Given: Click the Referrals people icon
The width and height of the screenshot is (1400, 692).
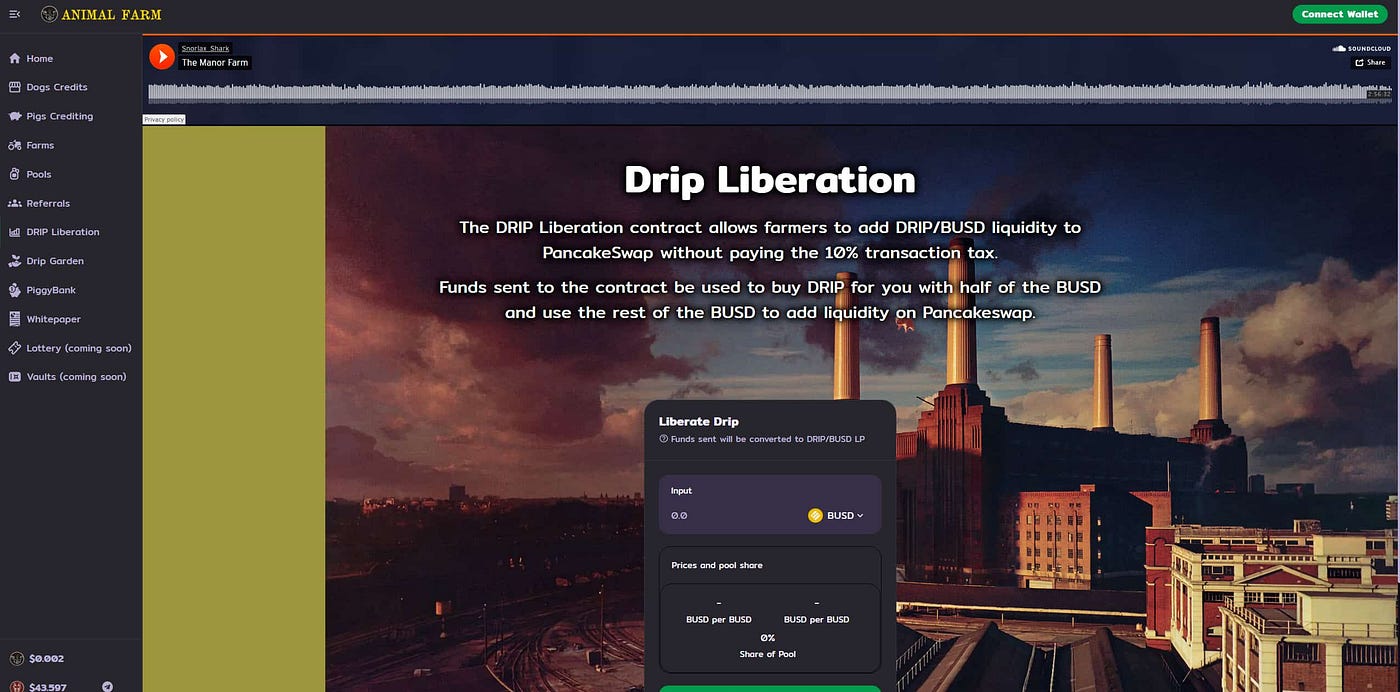Looking at the screenshot, I should [14, 203].
